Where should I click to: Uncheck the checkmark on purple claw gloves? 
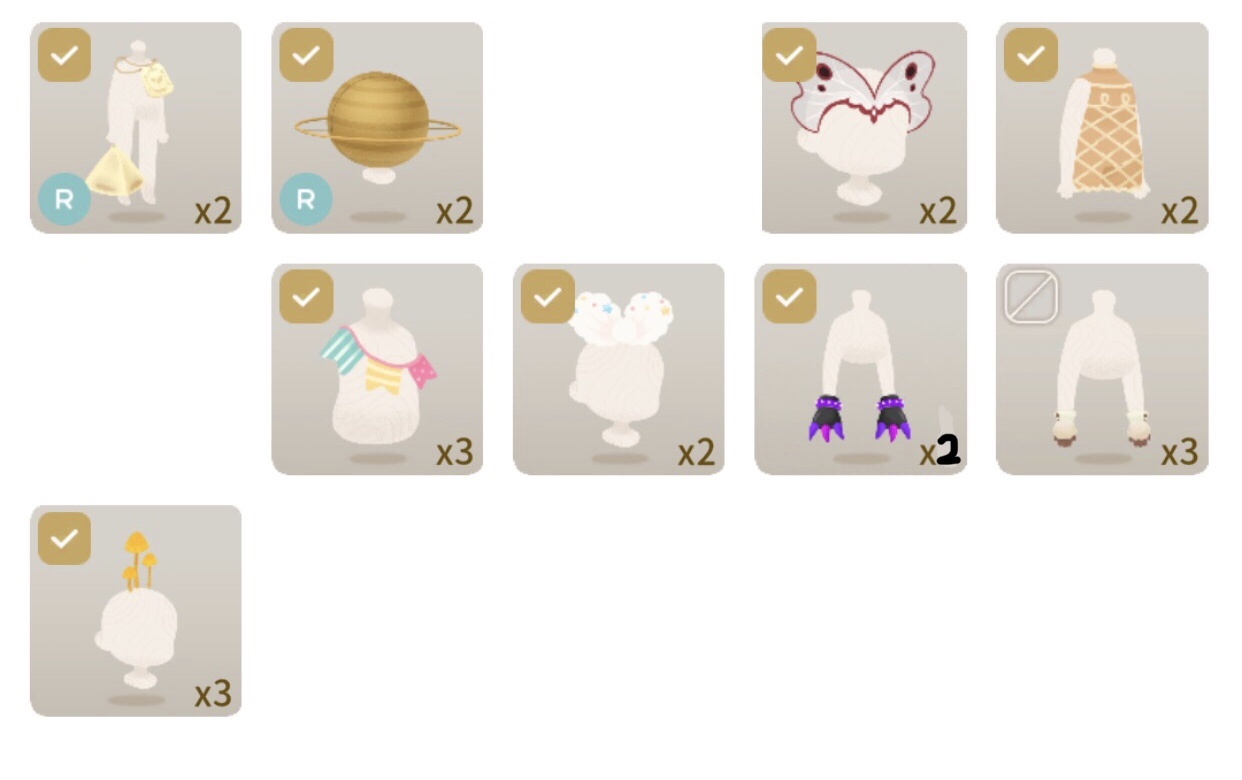tap(789, 297)
